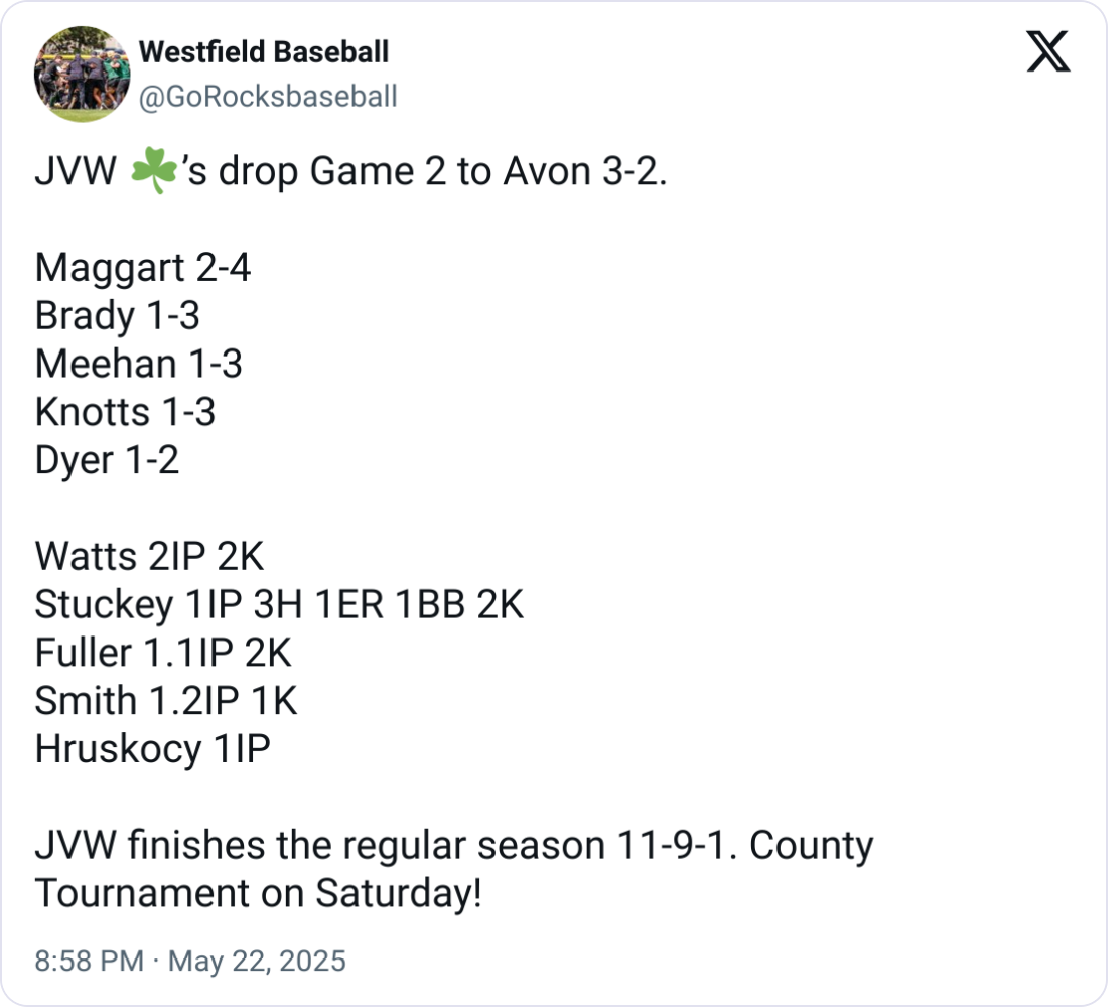
Task: Open the Westfield Baseball display name link
Action: [x=264, y=51]
